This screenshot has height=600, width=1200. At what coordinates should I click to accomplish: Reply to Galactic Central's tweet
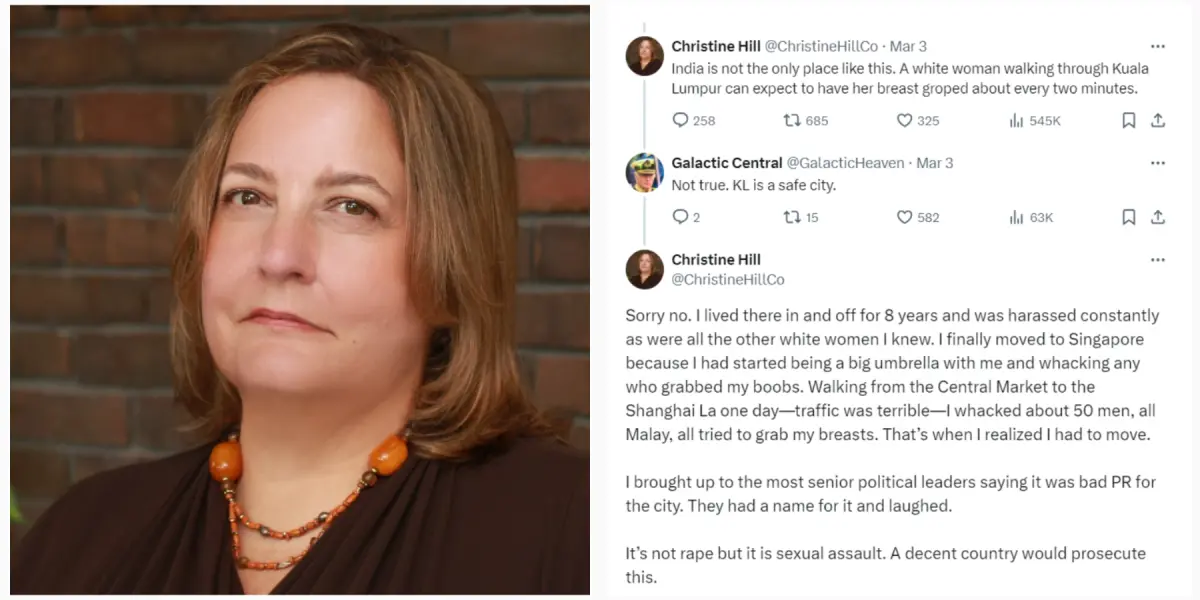point(680,217)
